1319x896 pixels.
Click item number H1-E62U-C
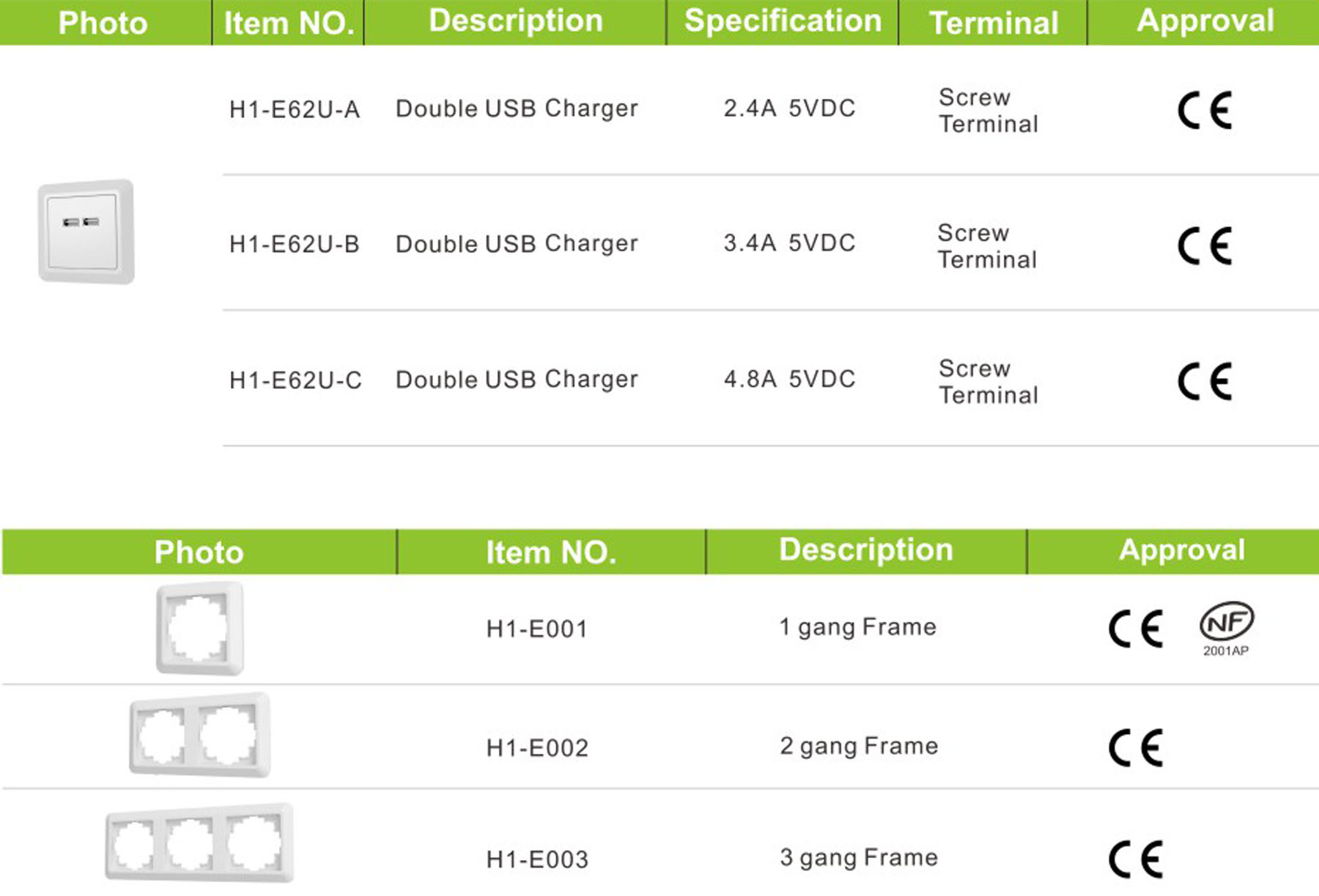[295, 380]
